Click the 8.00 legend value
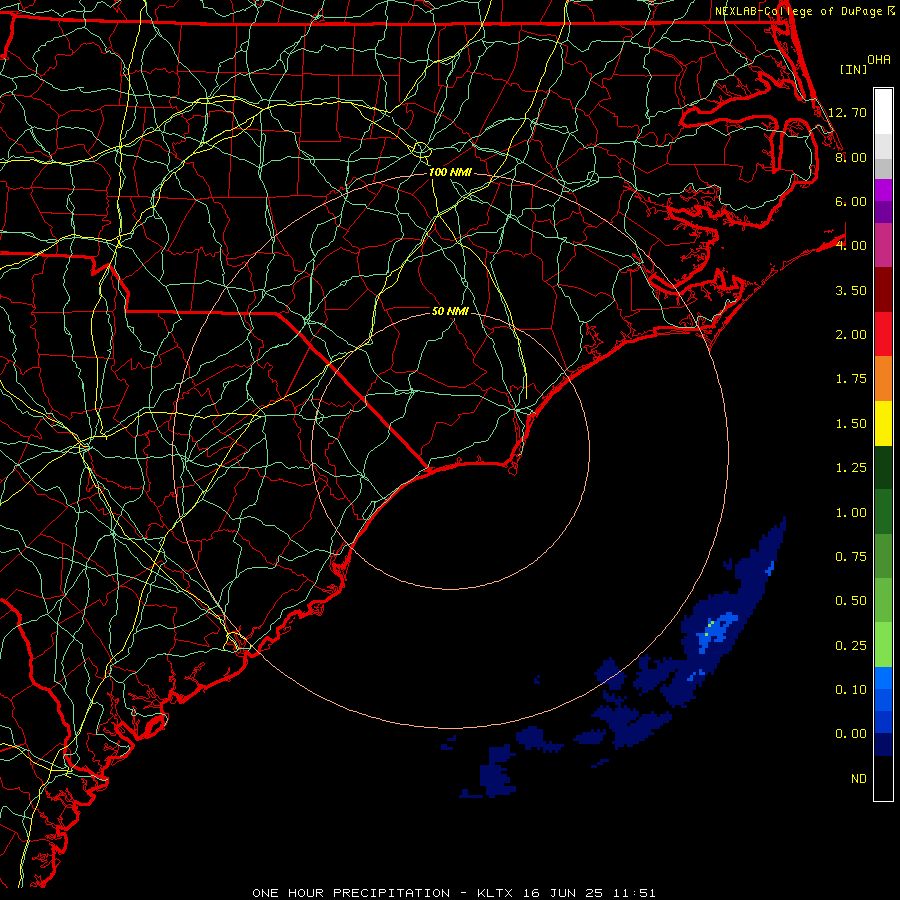 coord(851,157)
